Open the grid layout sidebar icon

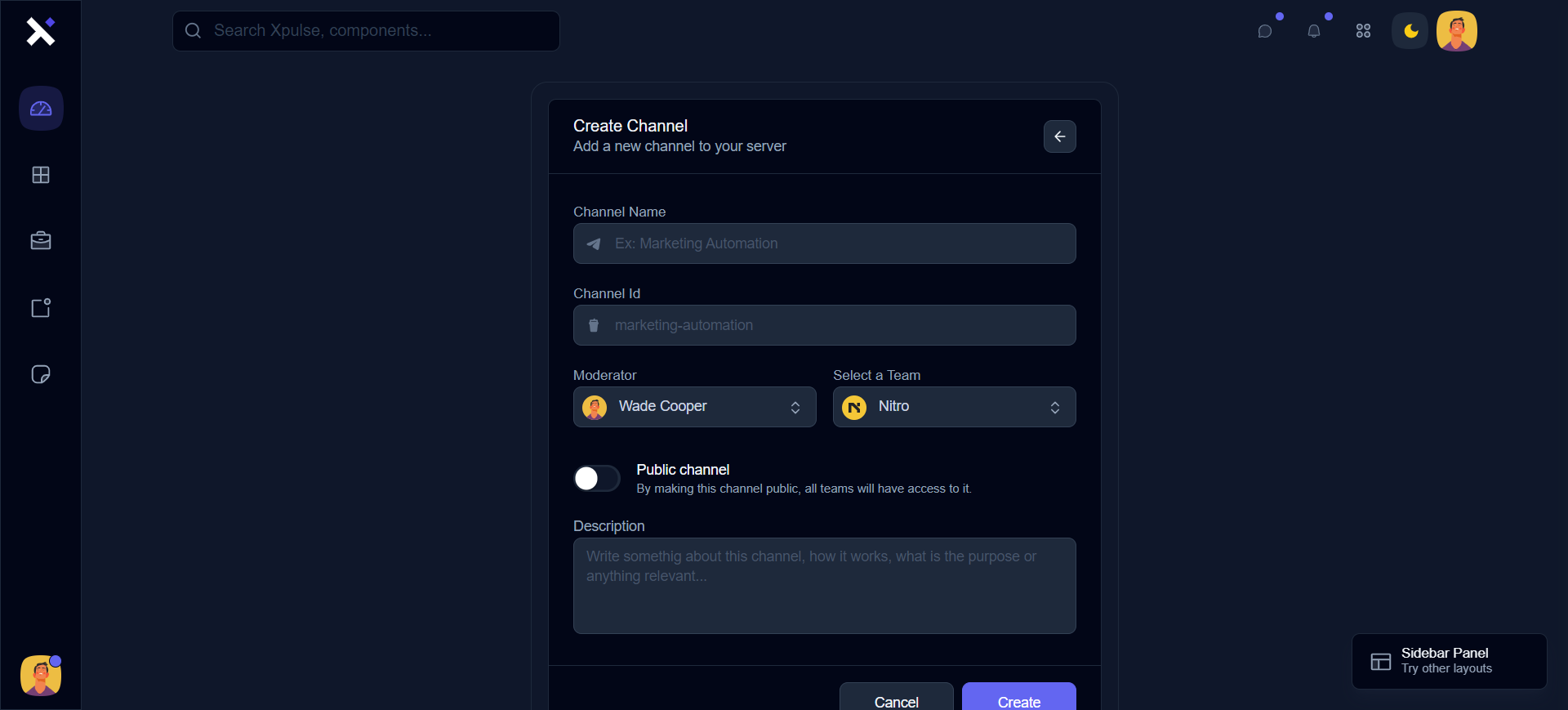tap(41, 175)
